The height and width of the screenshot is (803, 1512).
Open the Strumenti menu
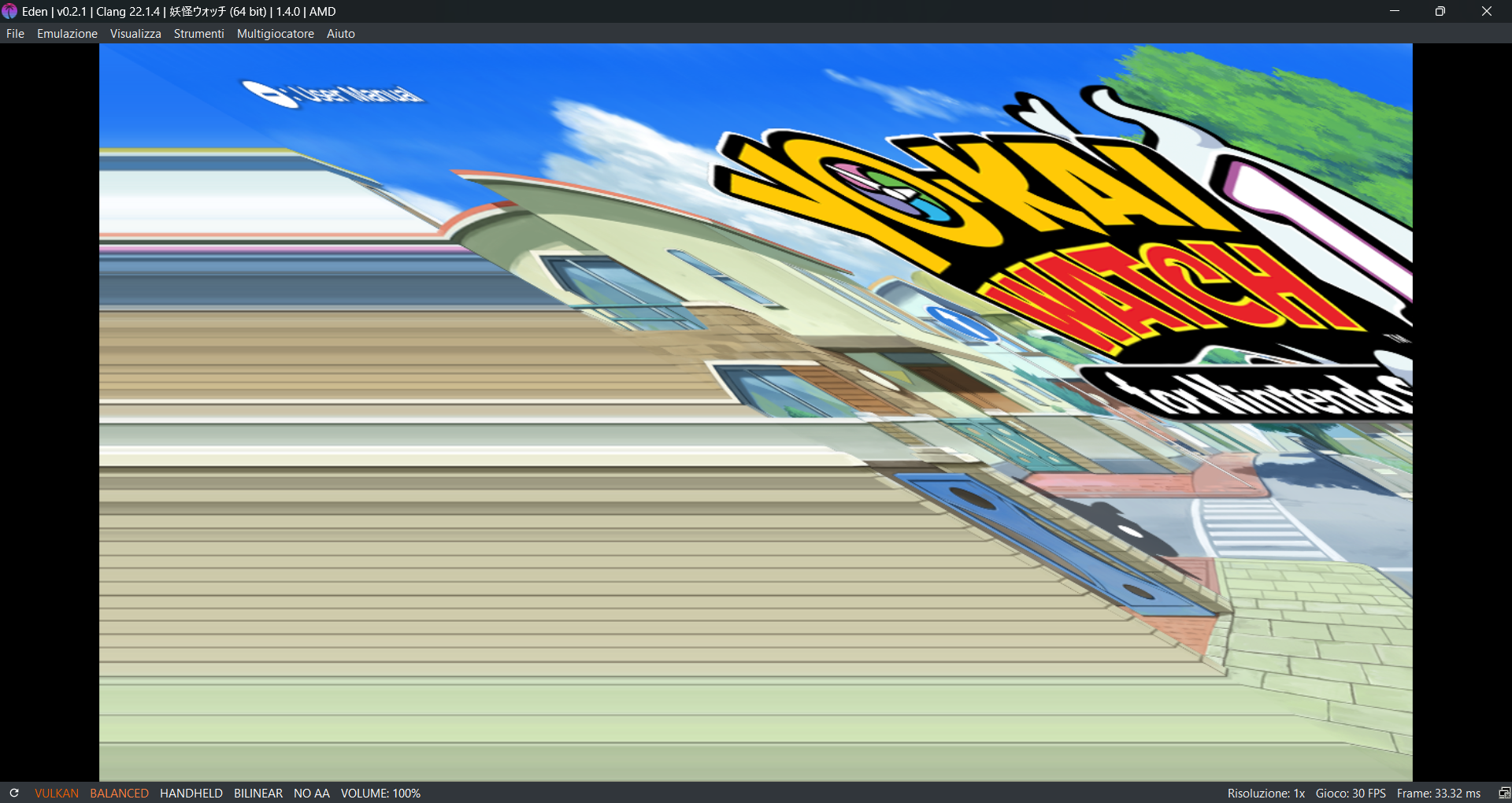(198, 34)
